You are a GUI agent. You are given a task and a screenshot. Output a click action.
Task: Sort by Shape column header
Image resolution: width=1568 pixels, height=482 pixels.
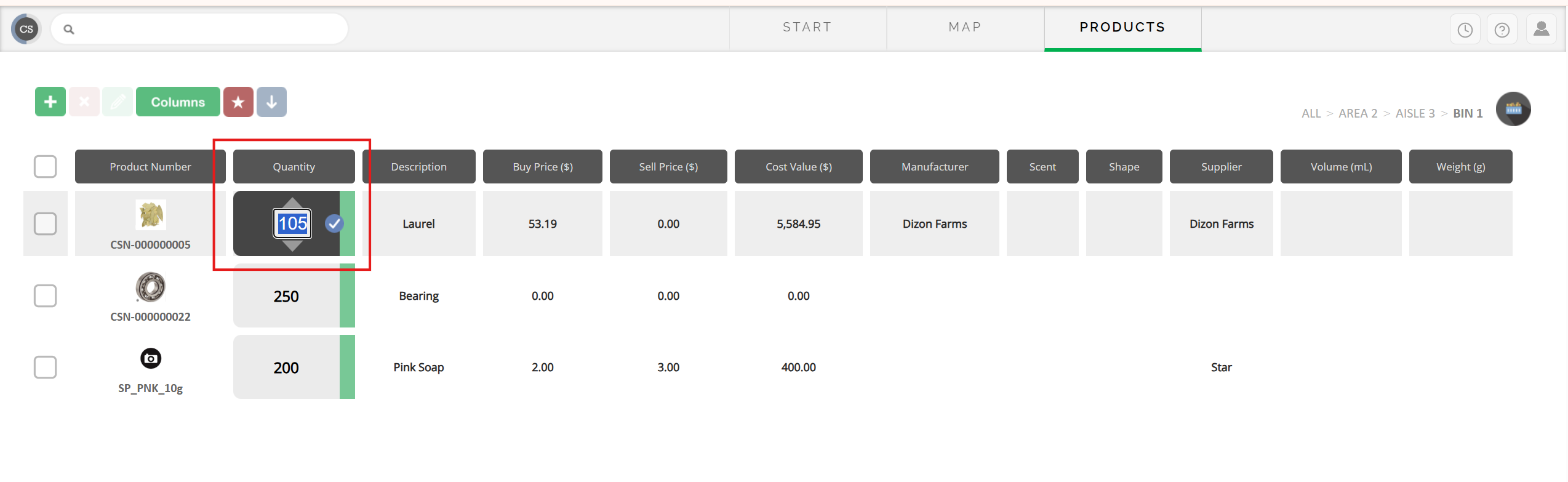(1124, 167)
